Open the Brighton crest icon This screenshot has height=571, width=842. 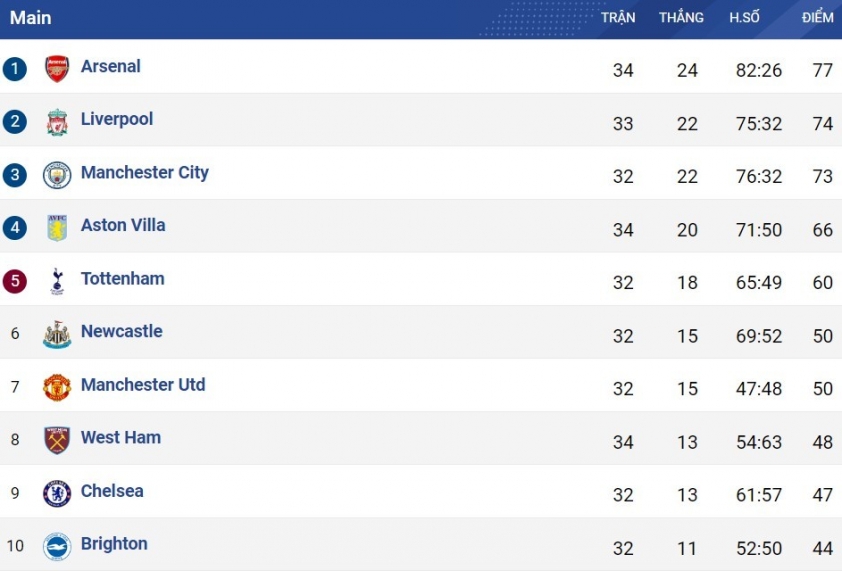(x=57, y=546)
